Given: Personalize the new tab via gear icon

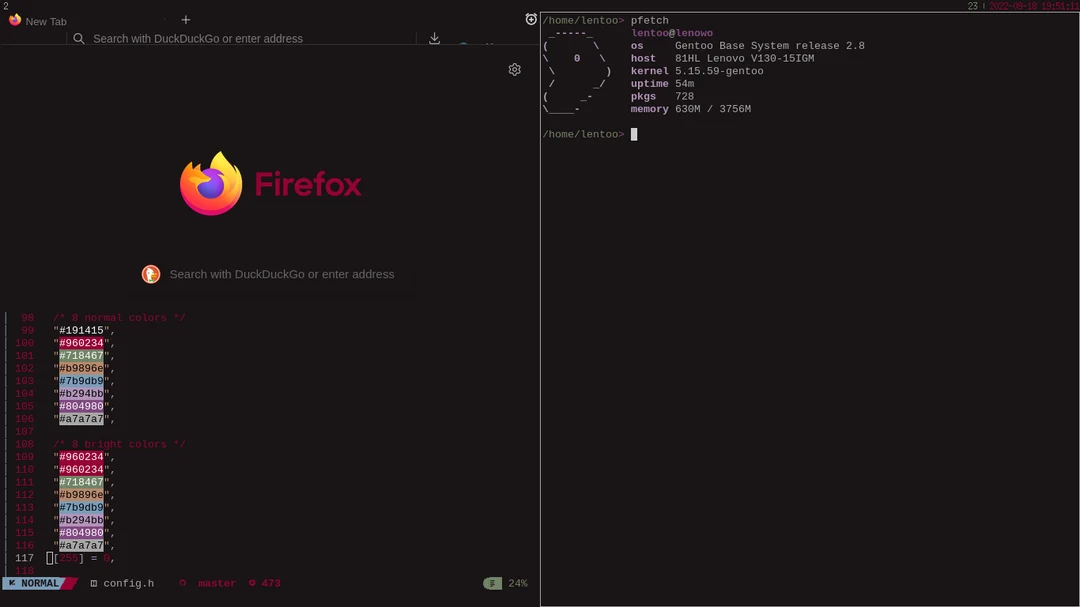Looking at the screenshot, I should coord(514,69).
